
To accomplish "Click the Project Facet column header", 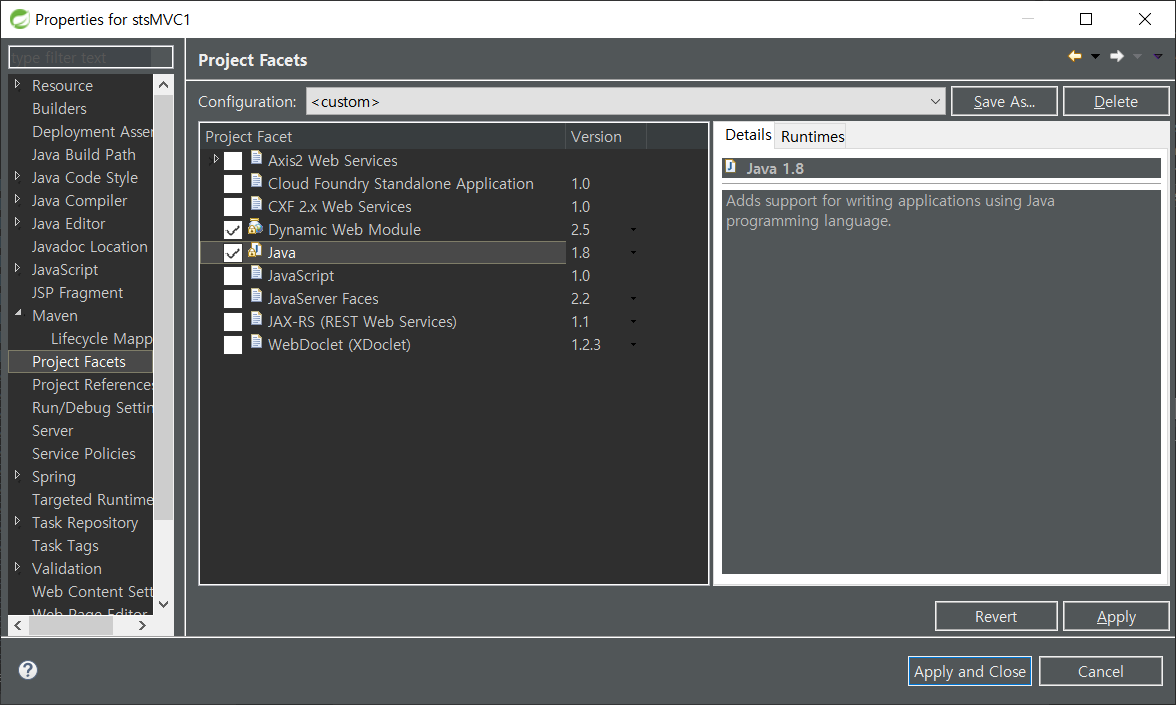I will (x=383, y=136).
